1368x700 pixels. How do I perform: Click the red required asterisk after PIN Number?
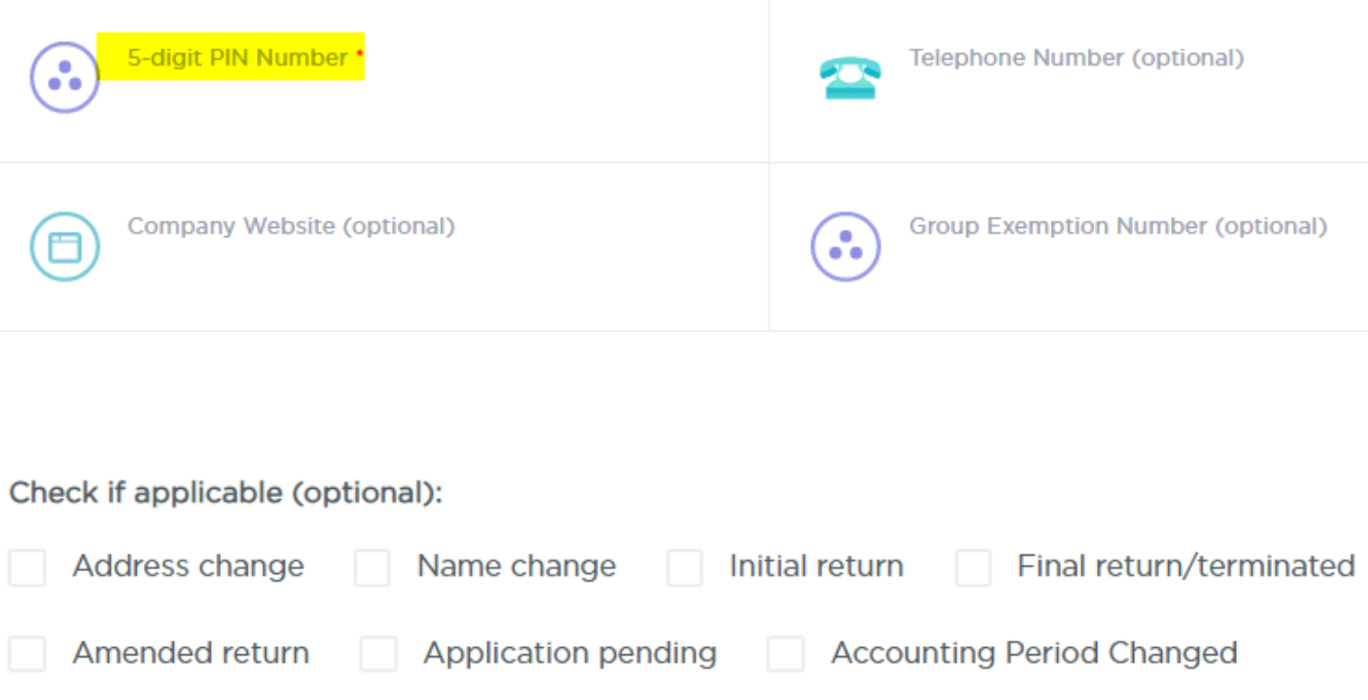click(x=359, y=53)
